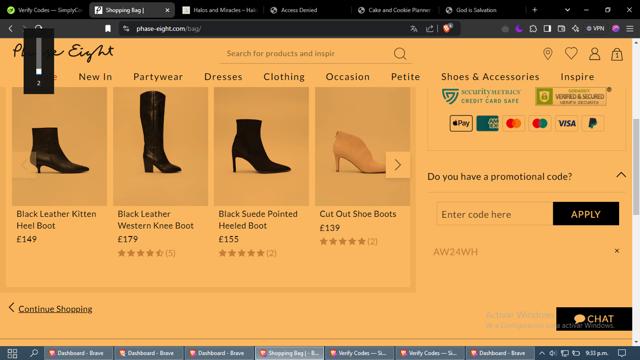Switch to Cake and Cookie Planner tab
The width and height of the screenshot is (640, 360).
pos(394,10)
